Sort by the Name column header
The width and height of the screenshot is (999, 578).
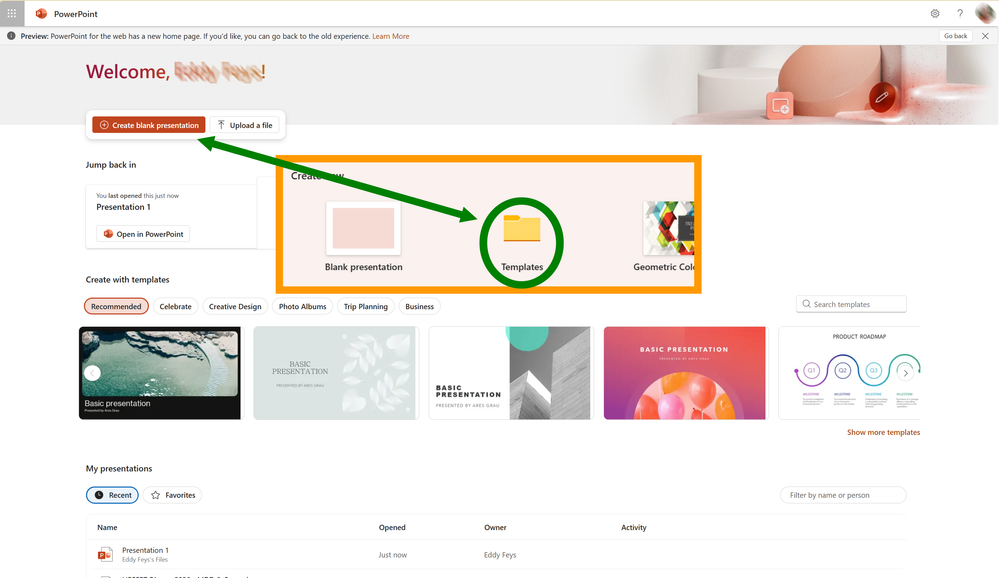click(107, 527)
